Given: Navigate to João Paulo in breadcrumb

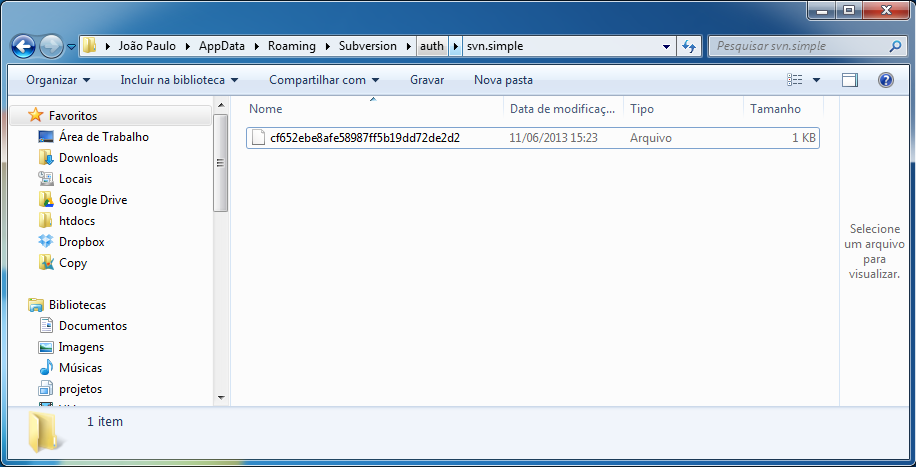Looking at the screenshot, I should 147,46.
